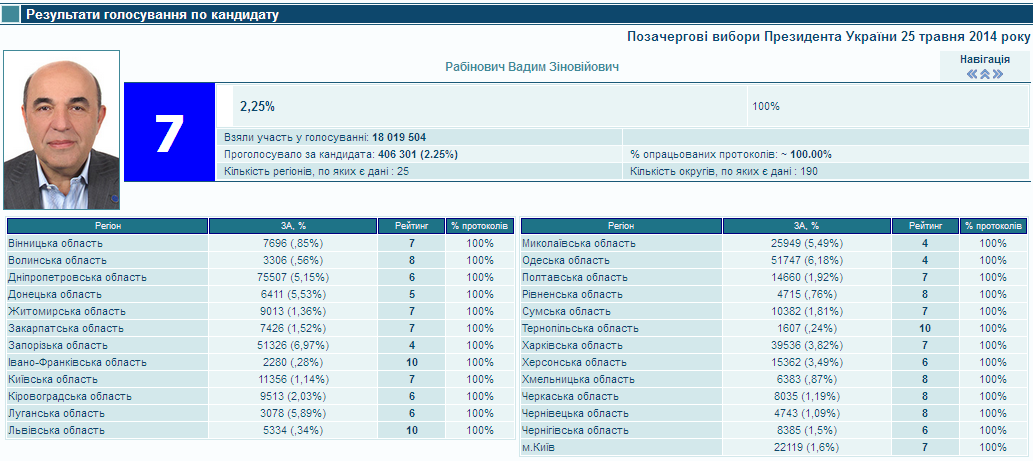Click the teal square icon in header
Viewport: 1033px width, 461px height.
coord(11,15)
